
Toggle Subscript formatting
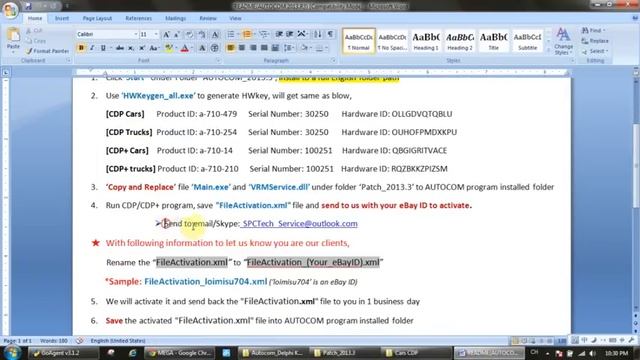pos(131,48)
